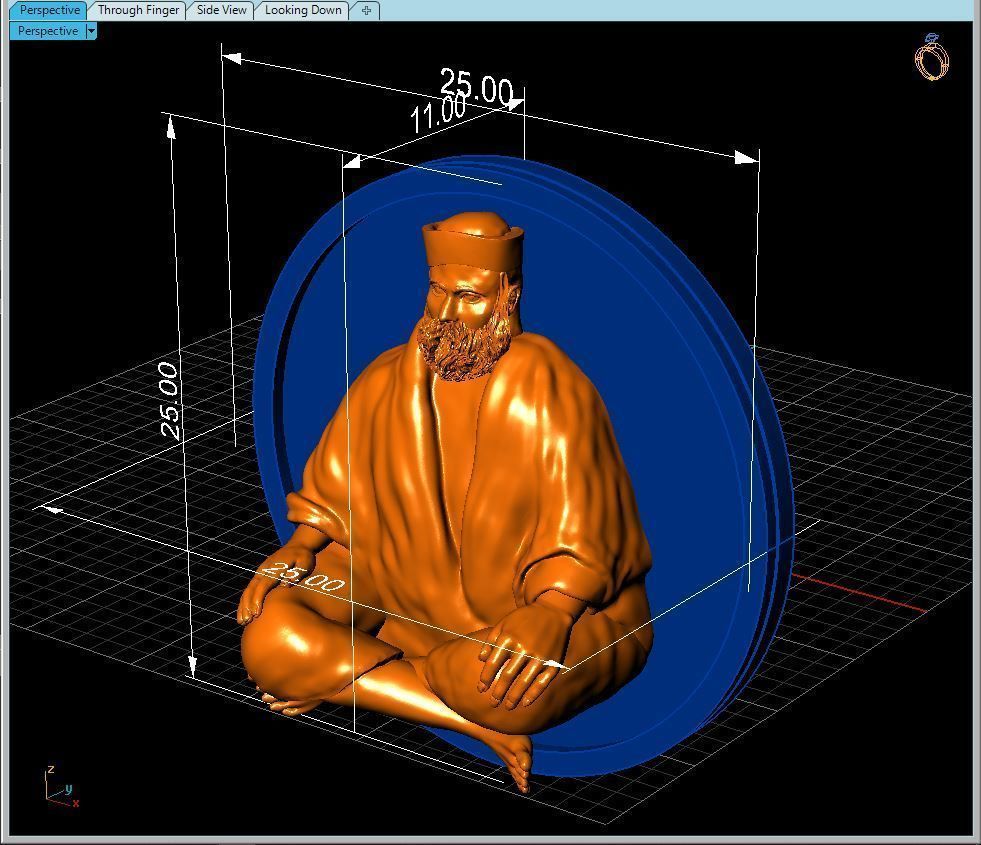981x845 pixels.
Task: Select the 11.00 depth dimension text
Action: [439, 113]
